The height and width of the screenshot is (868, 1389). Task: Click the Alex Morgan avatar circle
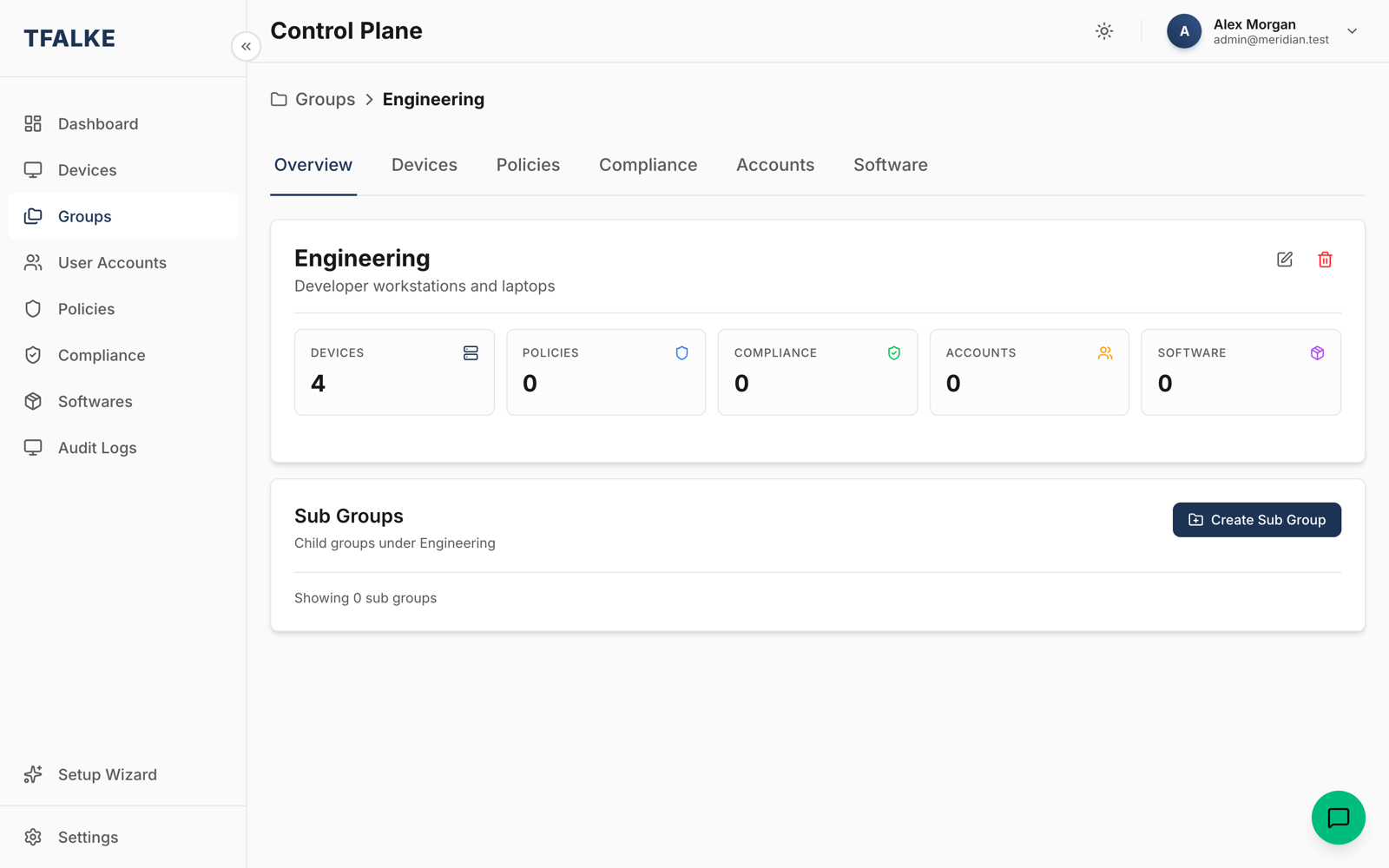click(x=1184, y=31)
